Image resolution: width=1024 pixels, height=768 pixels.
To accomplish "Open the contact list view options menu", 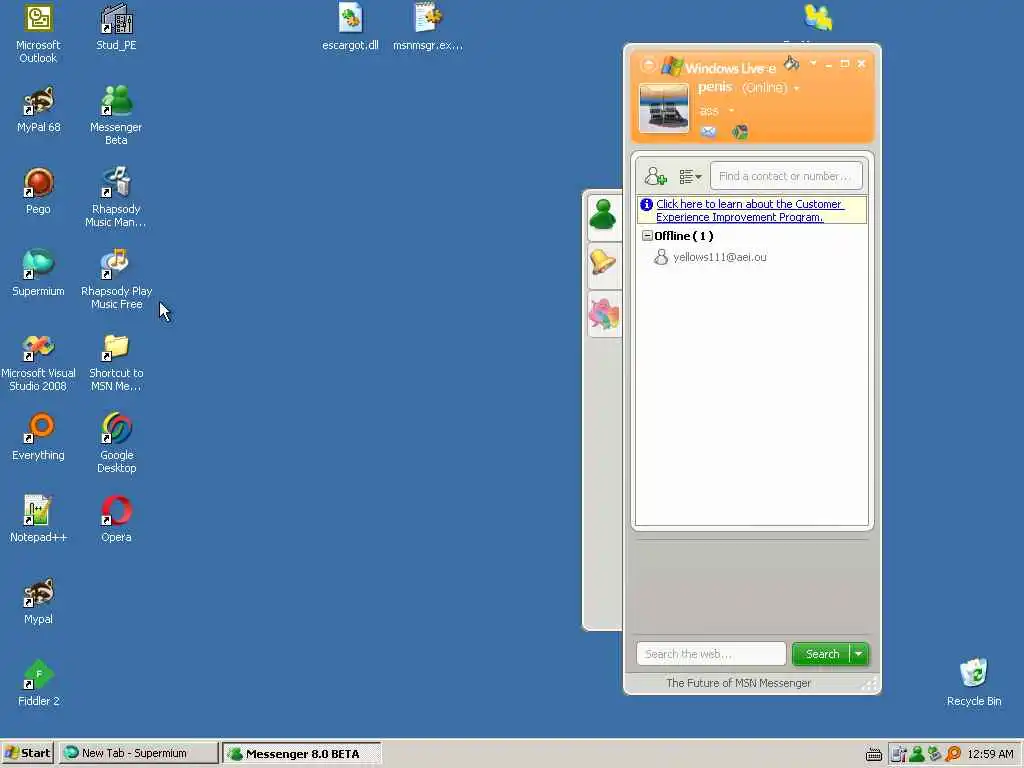I will (690, 176).
